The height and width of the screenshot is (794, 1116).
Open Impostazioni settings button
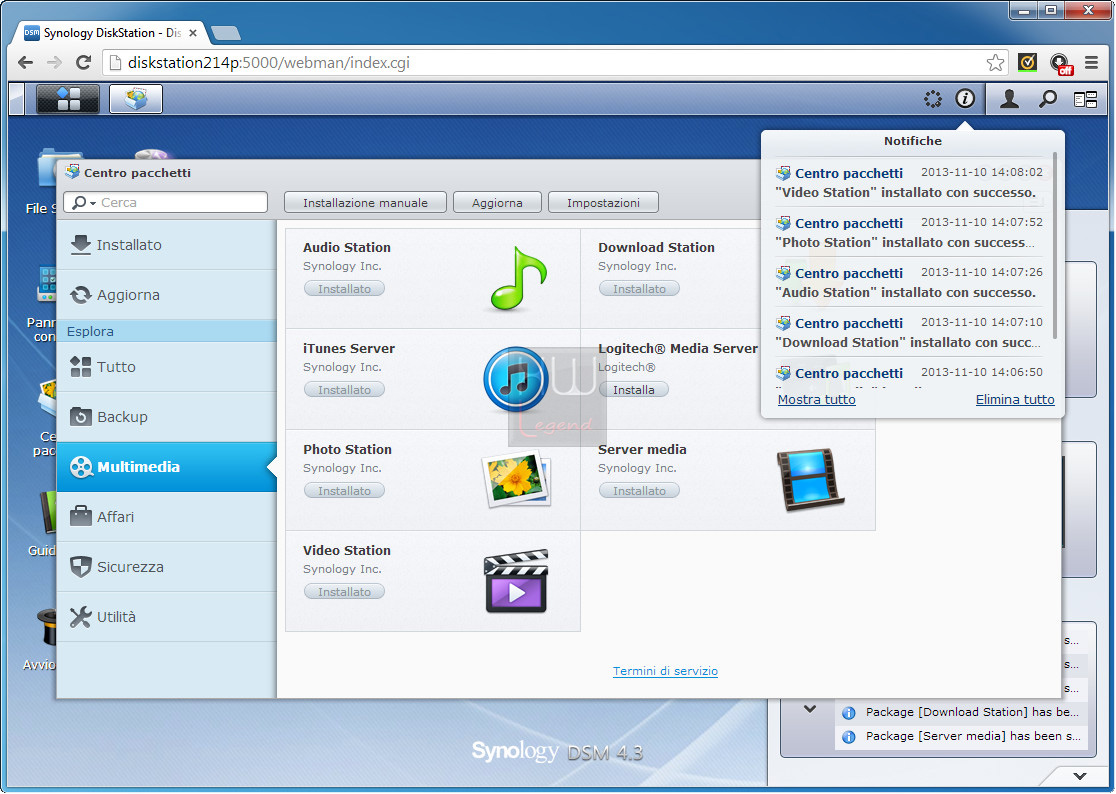(603, 203)
